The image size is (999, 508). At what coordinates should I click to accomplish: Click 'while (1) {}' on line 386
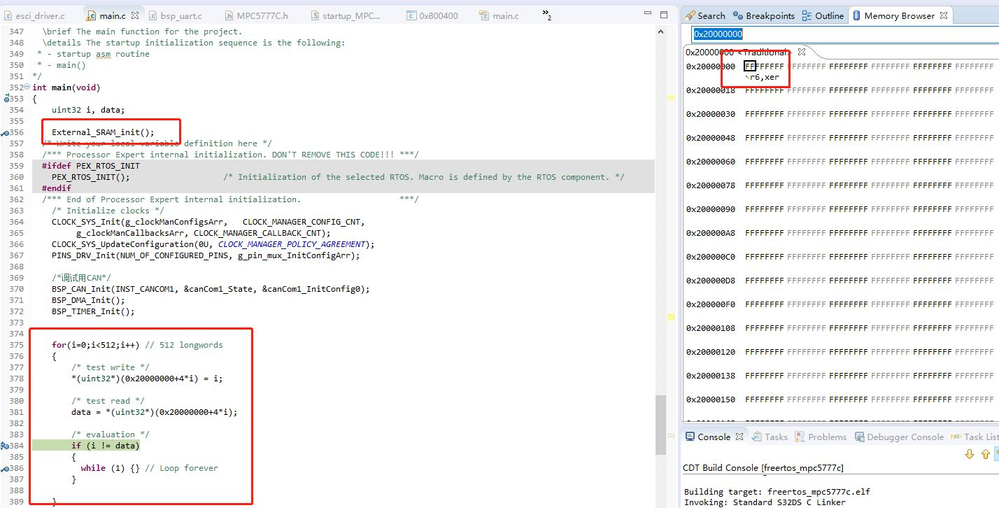pos(110,468)
